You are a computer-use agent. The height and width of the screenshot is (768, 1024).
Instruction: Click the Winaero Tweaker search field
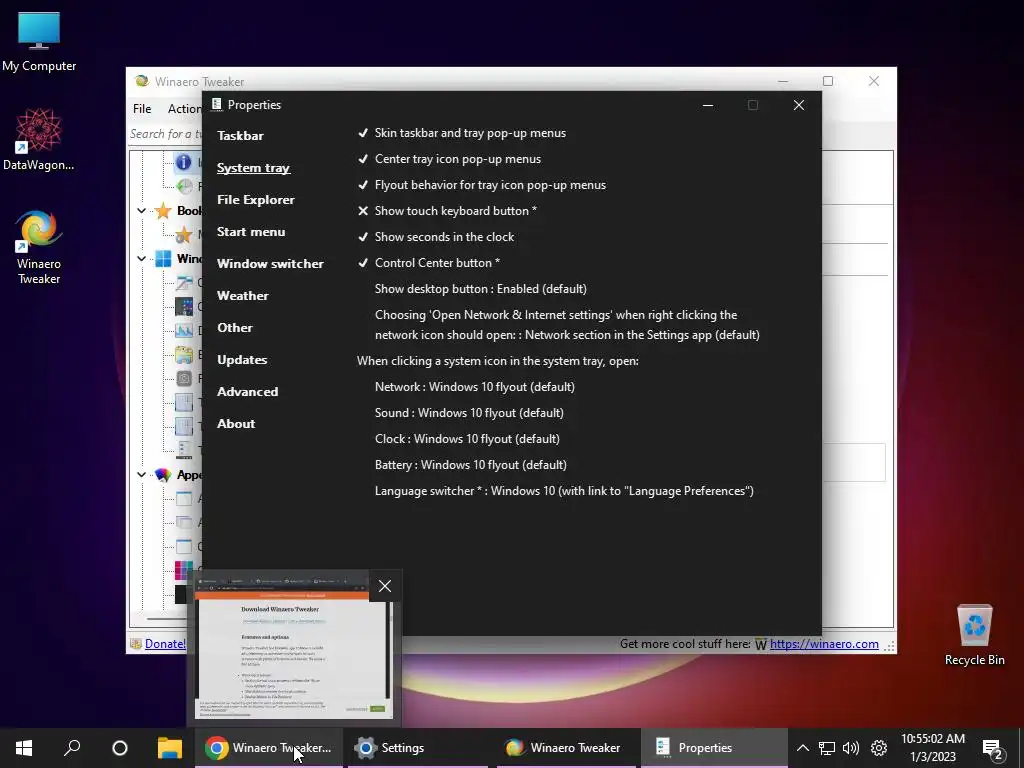pos(166,134)
